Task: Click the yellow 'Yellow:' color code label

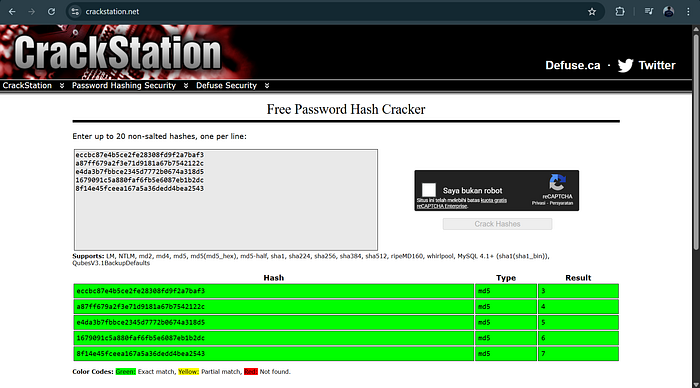Action: 188,371
